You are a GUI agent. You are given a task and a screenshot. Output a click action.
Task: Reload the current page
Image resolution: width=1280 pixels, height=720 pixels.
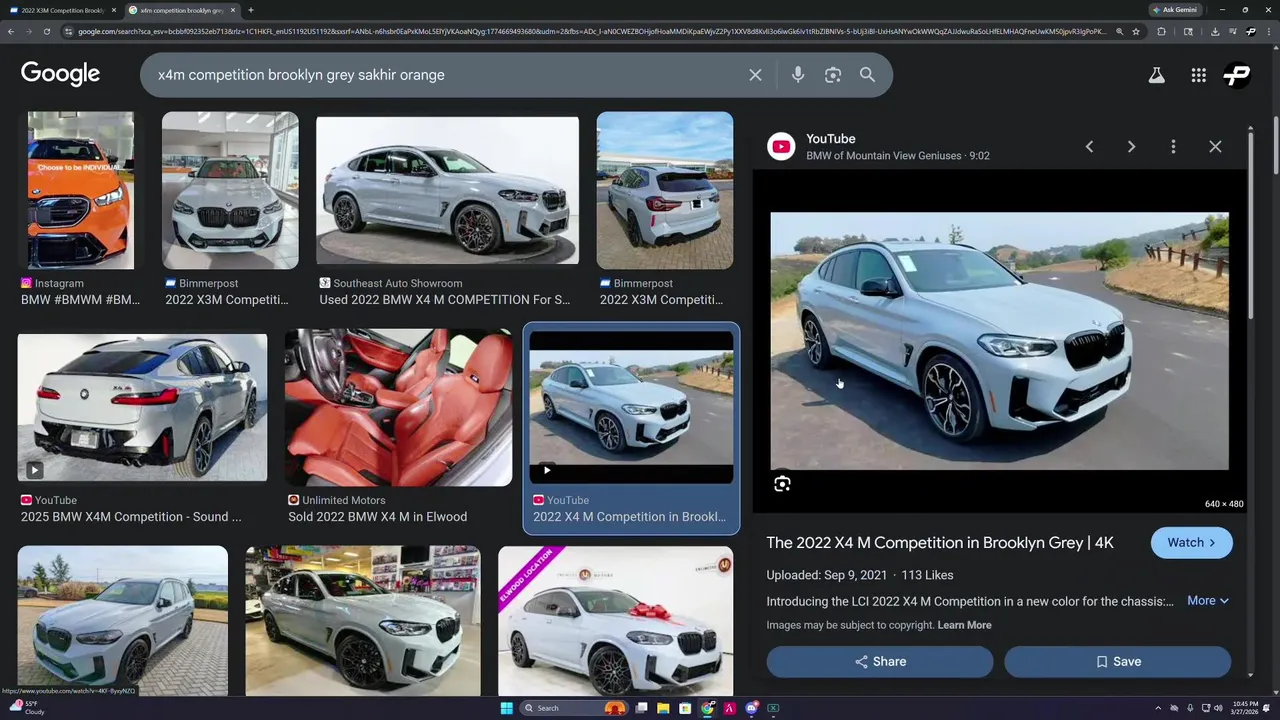46,31
